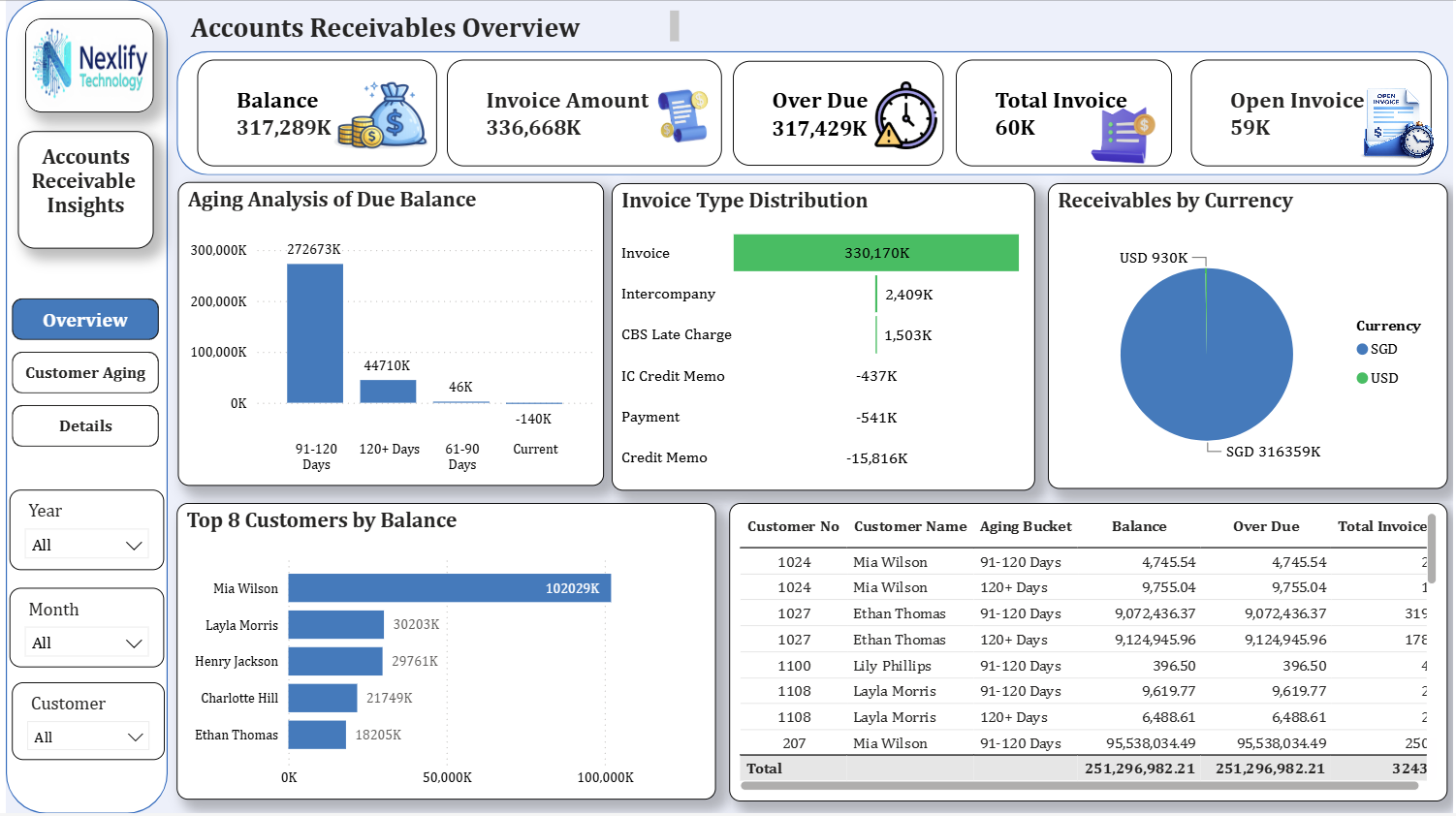Click balance cell 95,538,034.49
The width and height of the screenshot is (1456, 816).
tap(1151, 743)
